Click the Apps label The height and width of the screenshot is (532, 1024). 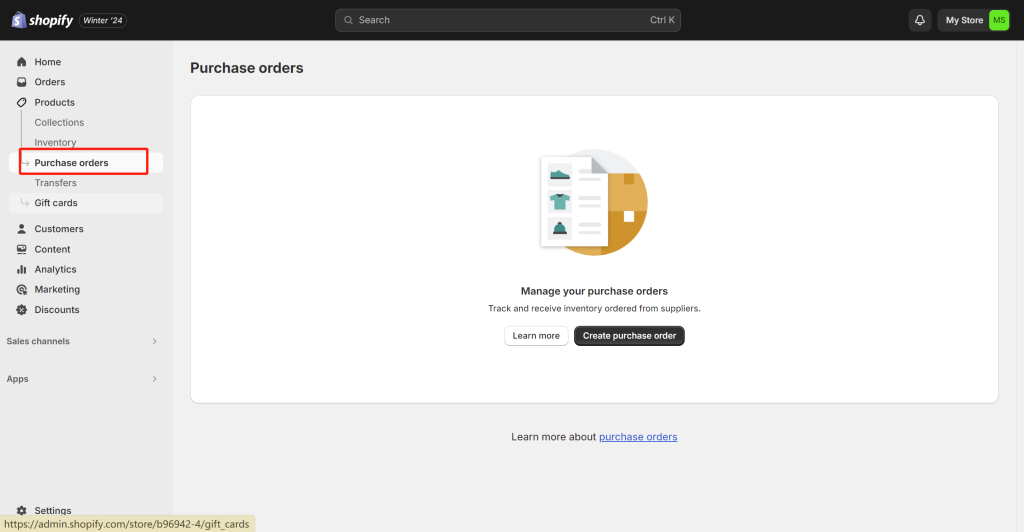point(18,379)
